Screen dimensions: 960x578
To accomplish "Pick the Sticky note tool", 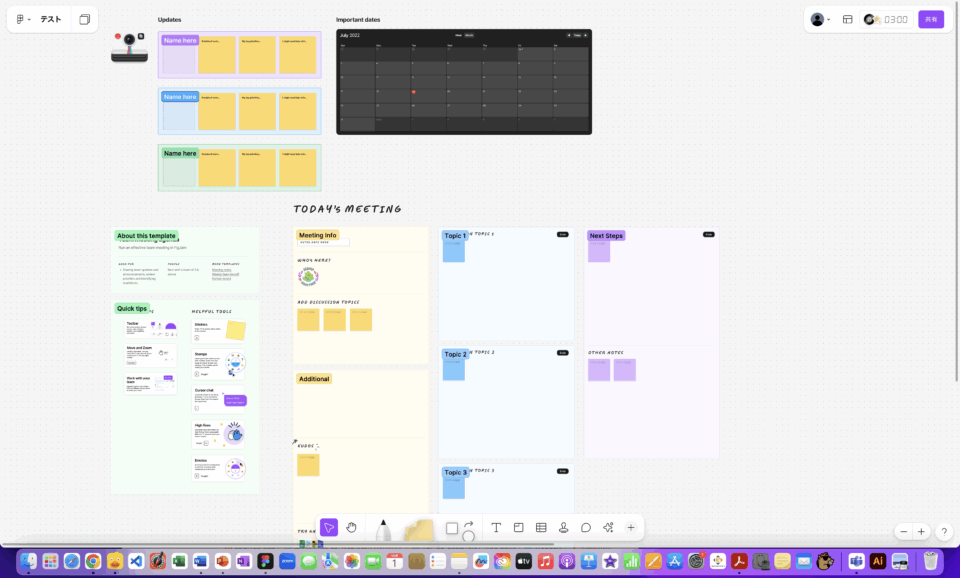I will coord(420,530).
